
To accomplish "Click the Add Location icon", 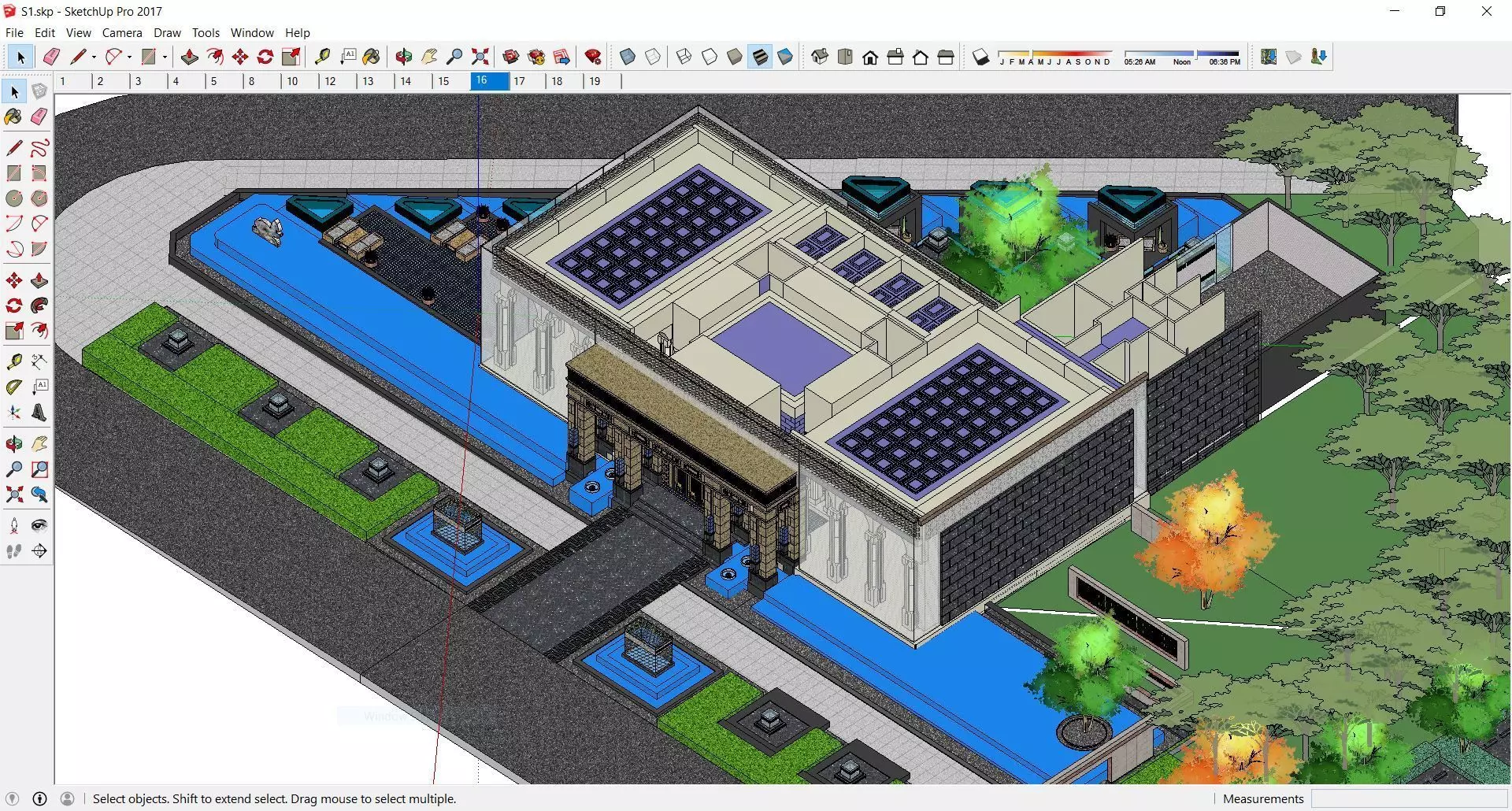I will (1269, 57).
